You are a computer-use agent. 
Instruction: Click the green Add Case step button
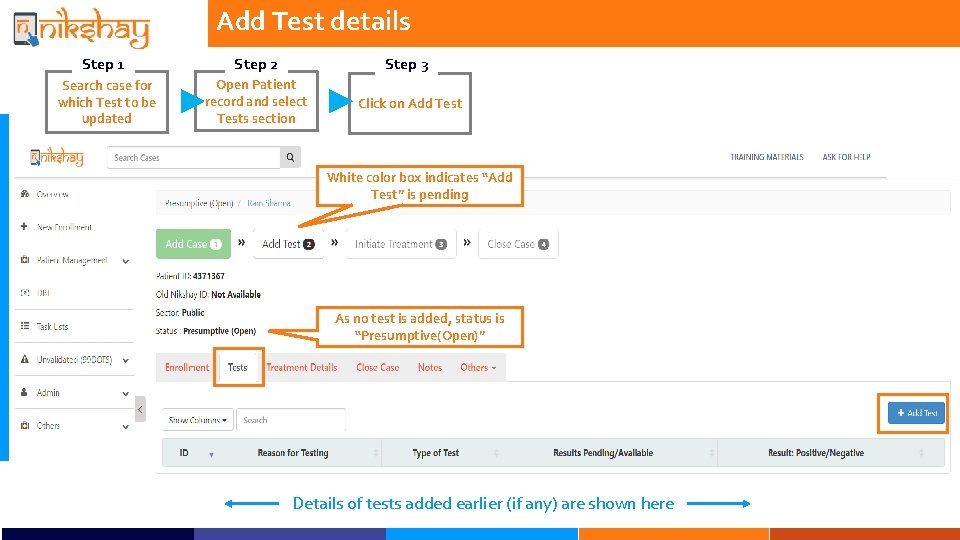click(193, 244)
